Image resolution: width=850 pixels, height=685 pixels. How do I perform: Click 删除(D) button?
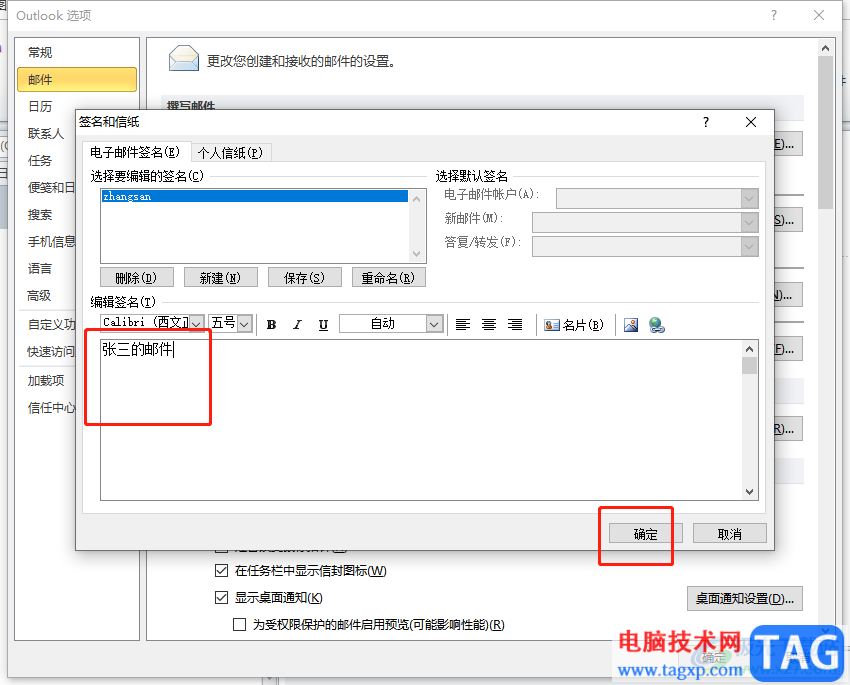(137, 277)
